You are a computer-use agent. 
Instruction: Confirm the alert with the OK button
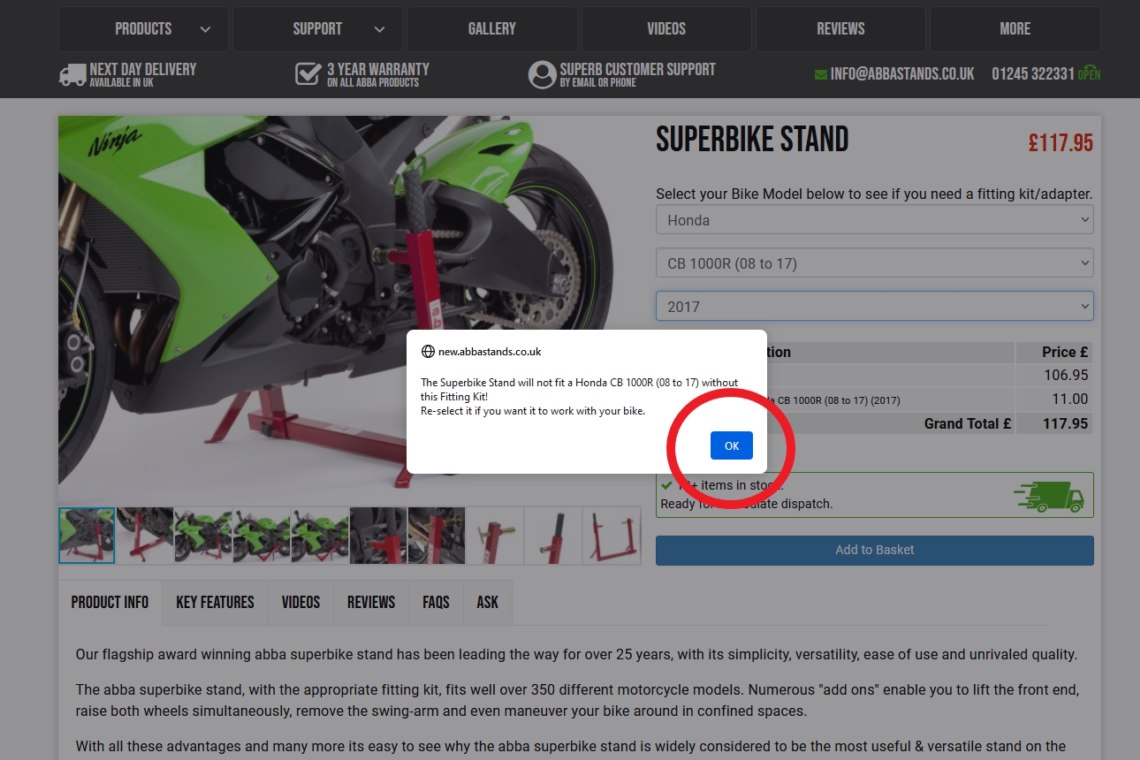click(x=731, y=446)
